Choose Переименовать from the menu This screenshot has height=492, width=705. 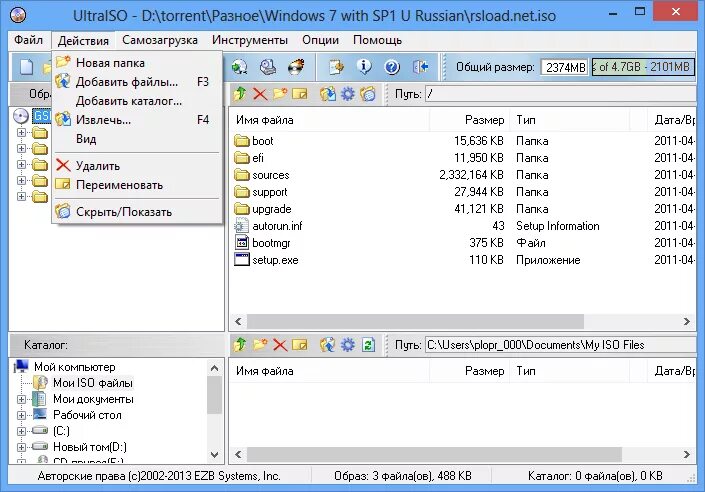137,185
